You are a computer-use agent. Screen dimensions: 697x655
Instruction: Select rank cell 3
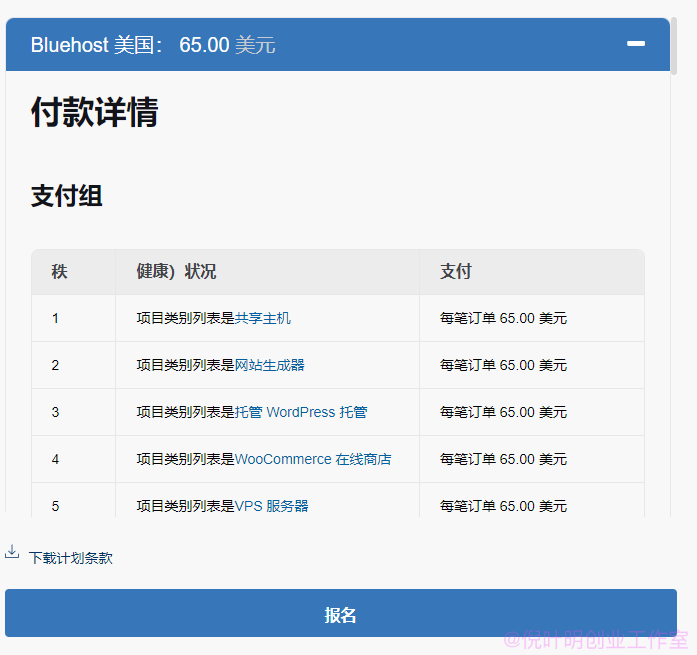point(73,412)
